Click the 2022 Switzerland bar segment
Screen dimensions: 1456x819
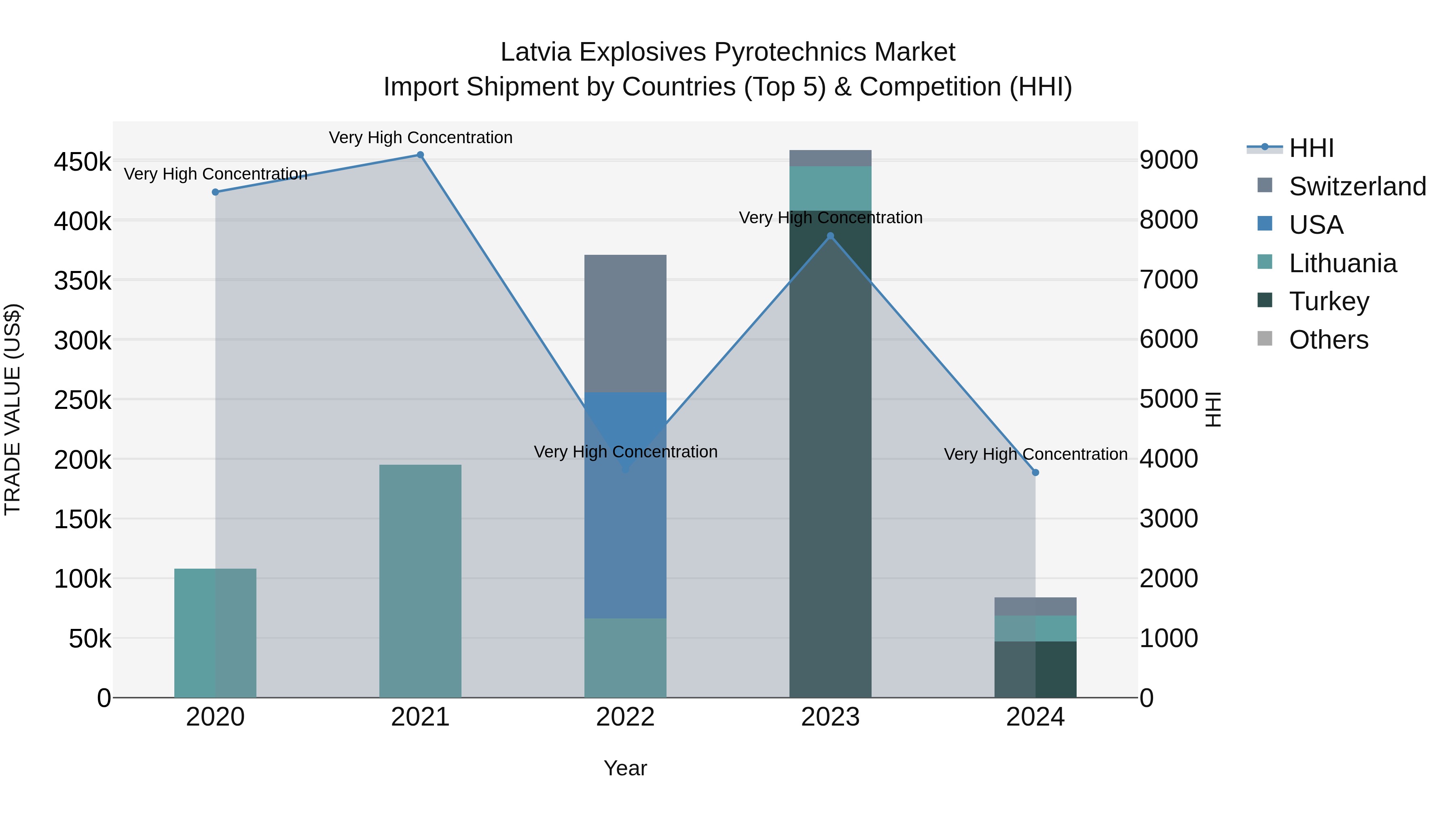pyautogui.click(x=626, y=323)
